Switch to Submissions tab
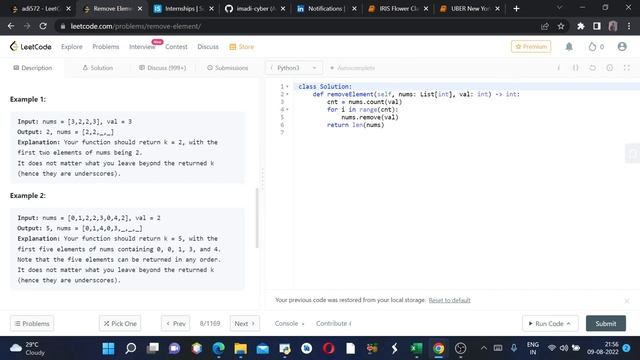The width and height of the screenshot is (640, 360). coord(227,68)
